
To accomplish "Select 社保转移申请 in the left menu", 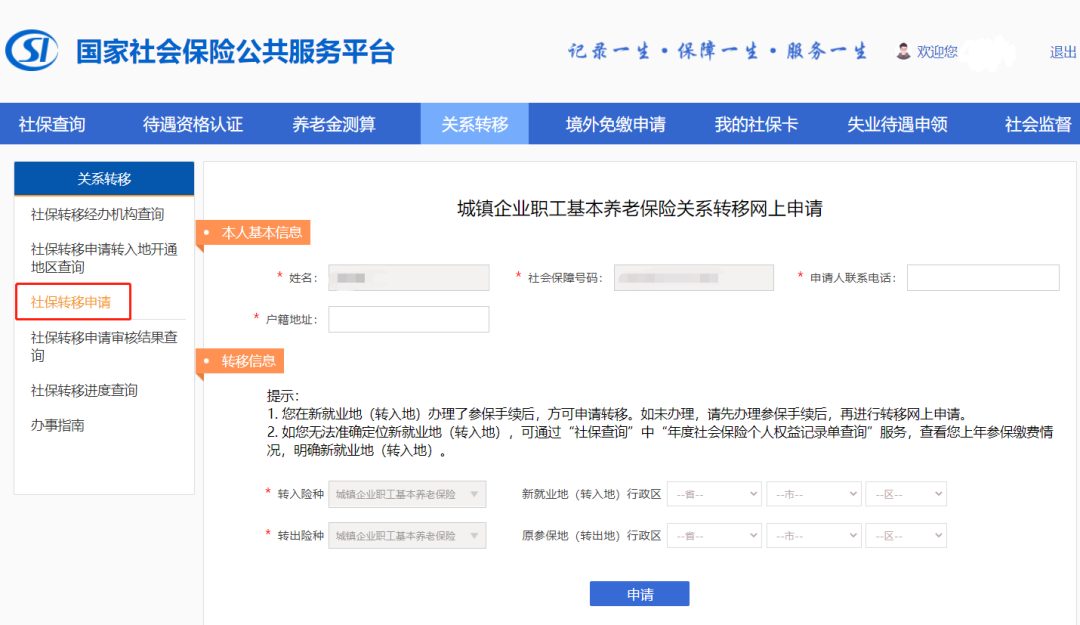I will click(x=71, y=302).
